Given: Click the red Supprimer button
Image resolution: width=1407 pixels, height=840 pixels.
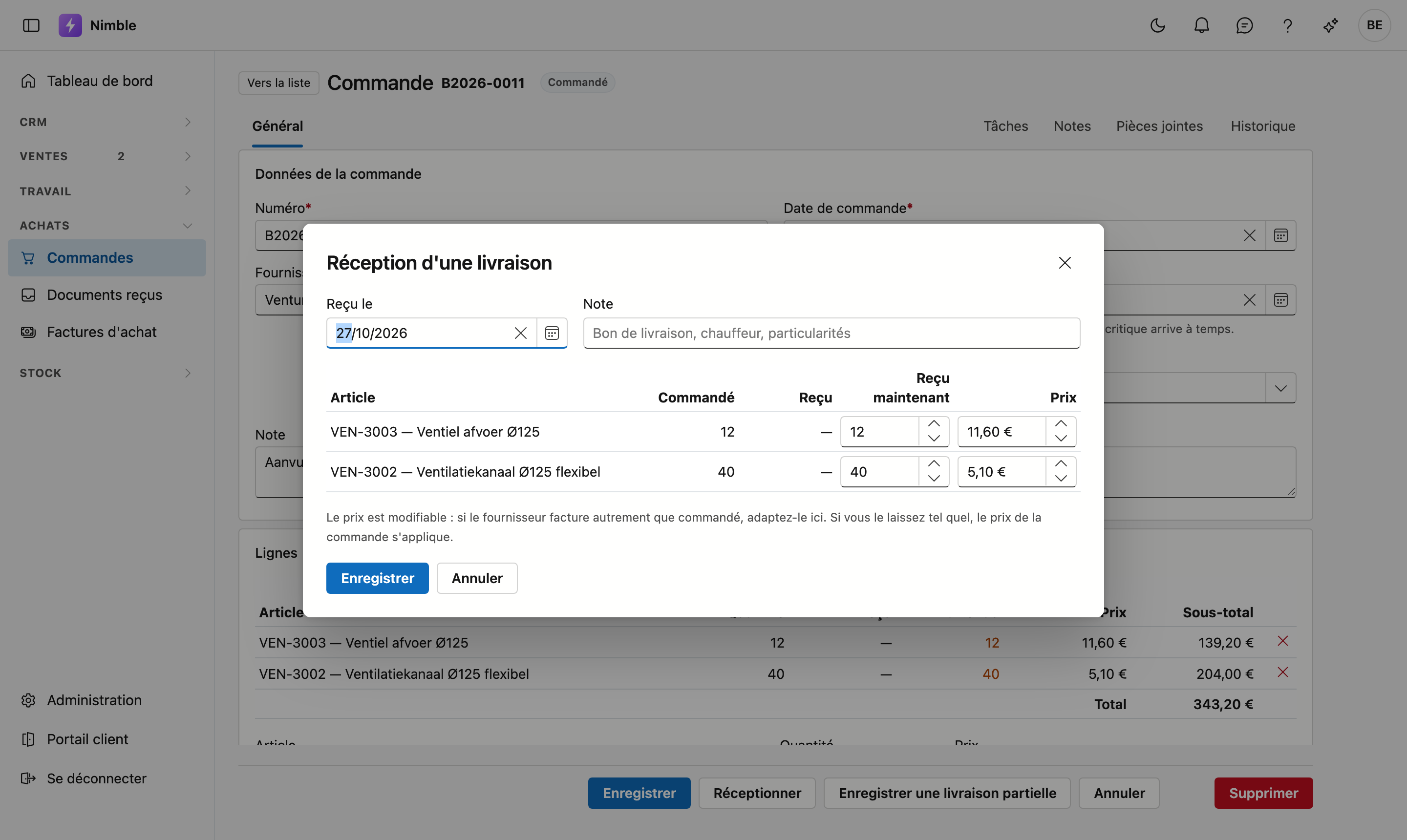Looking at the screenshot, I should 1263,793.
